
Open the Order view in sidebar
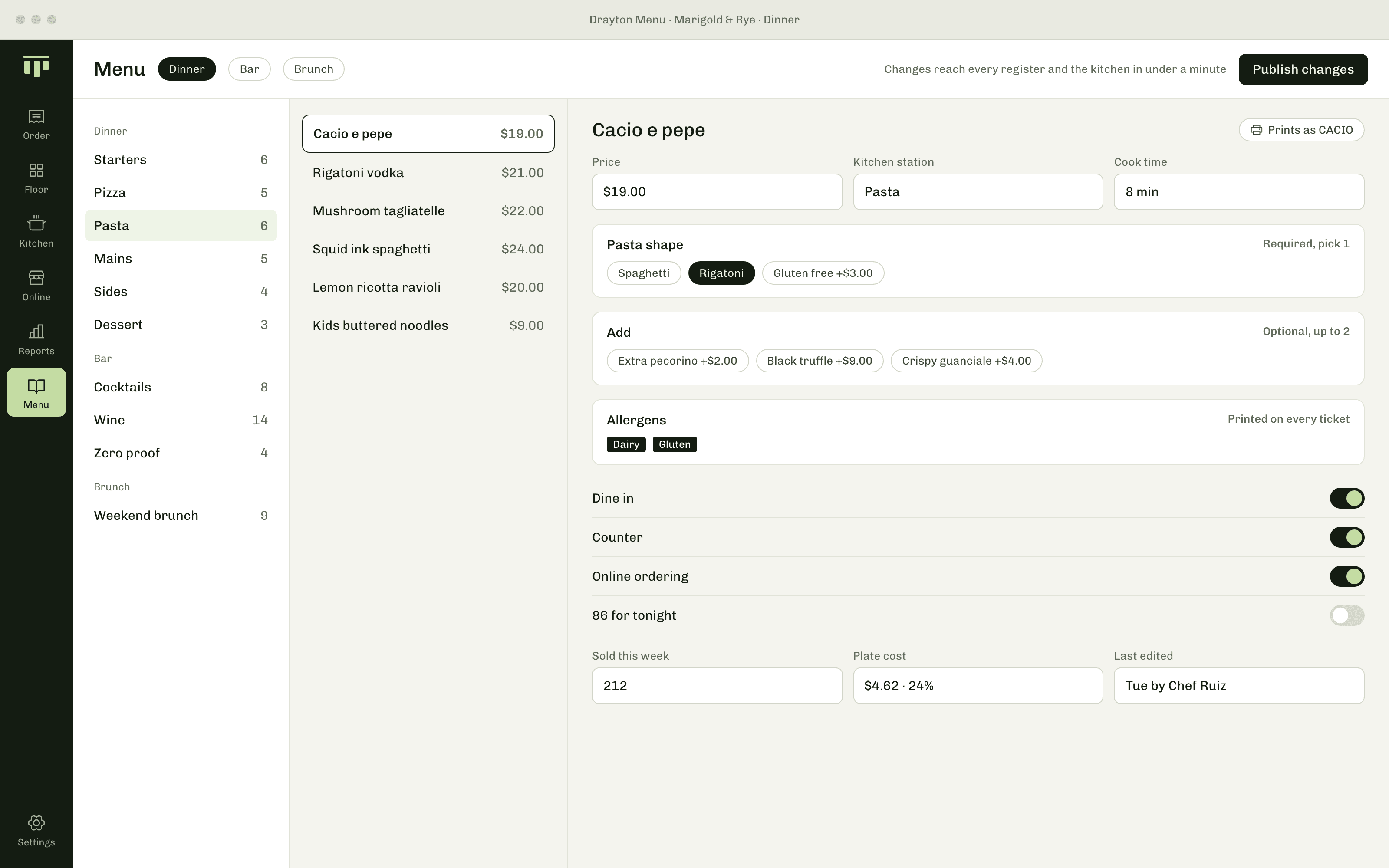[36, 124]
